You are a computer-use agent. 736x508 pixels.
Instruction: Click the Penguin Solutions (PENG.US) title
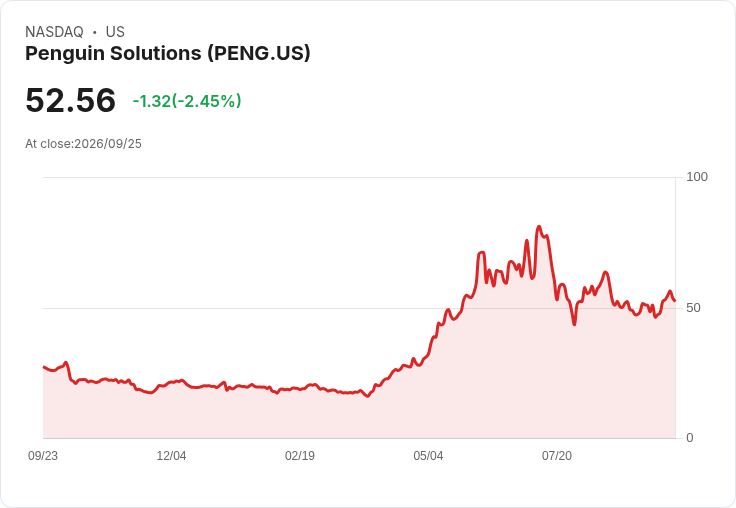pos(168,53)
